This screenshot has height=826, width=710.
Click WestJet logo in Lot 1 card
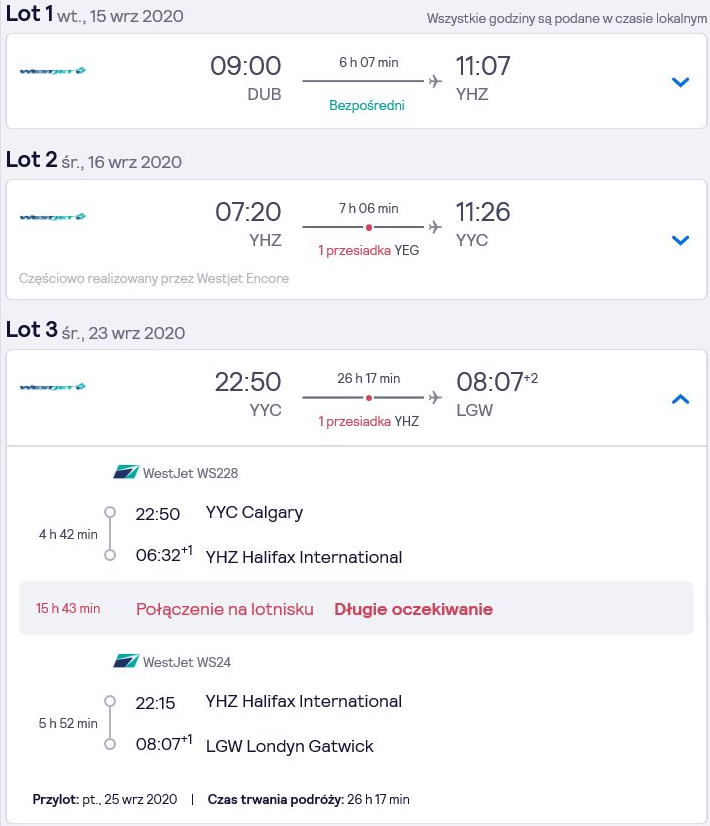coord(53,71)
